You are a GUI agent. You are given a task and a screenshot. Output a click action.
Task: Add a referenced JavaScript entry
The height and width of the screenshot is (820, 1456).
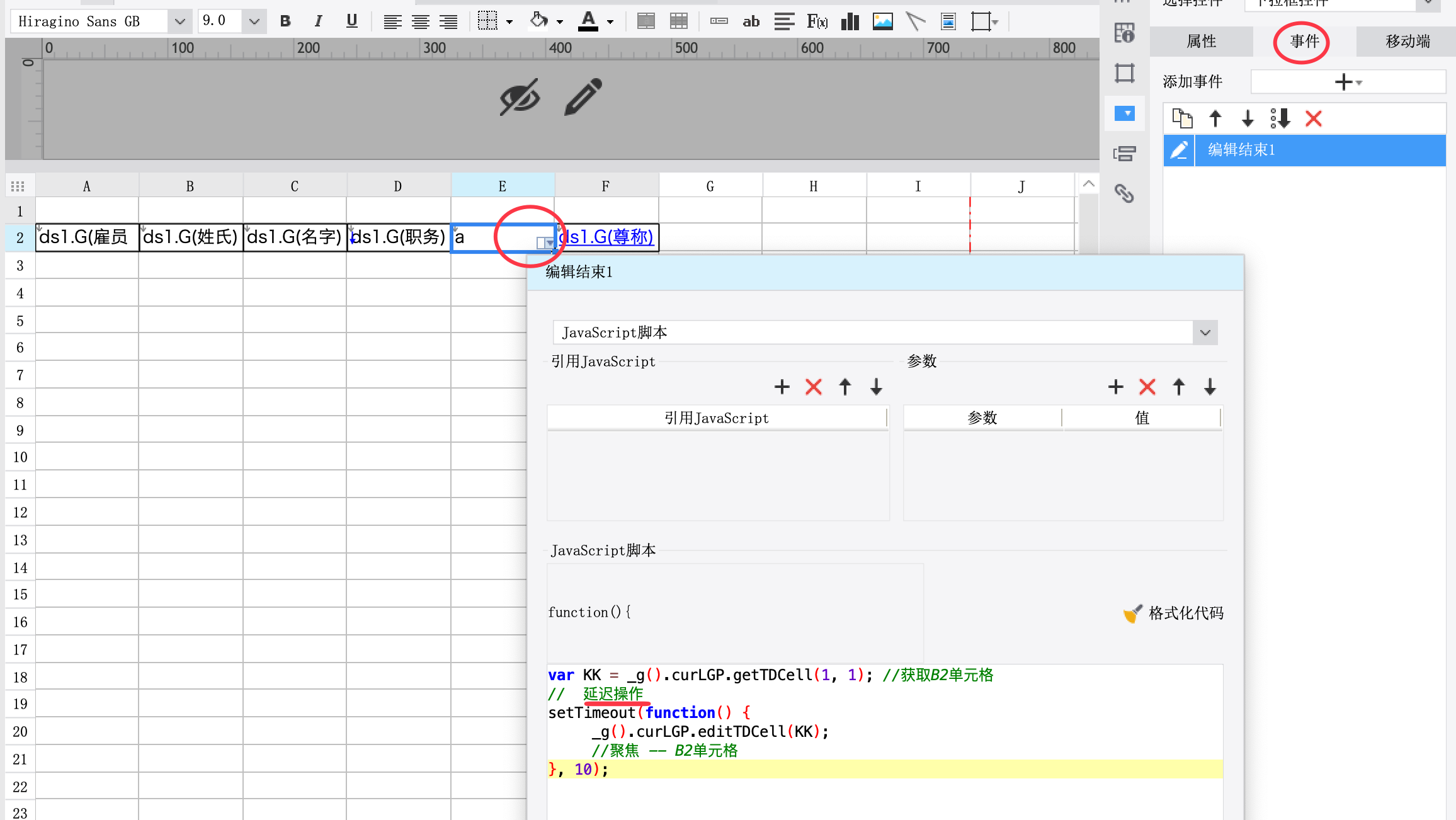click(x=782, y=387)
